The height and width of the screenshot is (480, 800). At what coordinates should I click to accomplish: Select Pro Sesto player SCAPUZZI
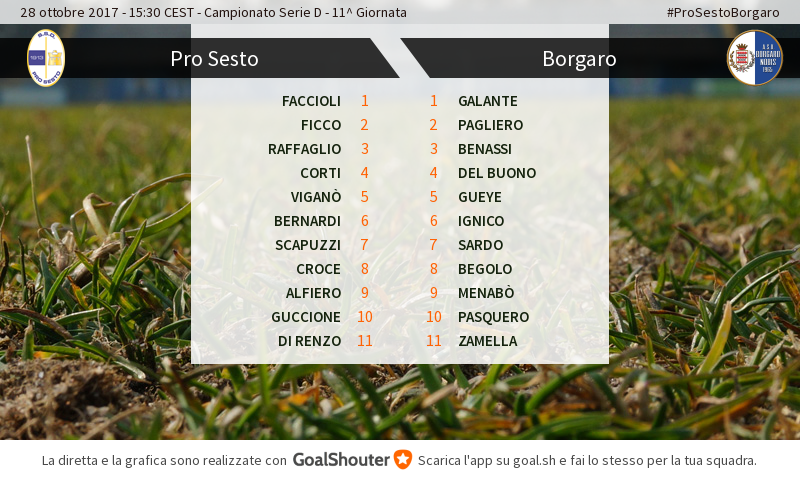click(x=308, y=245)
